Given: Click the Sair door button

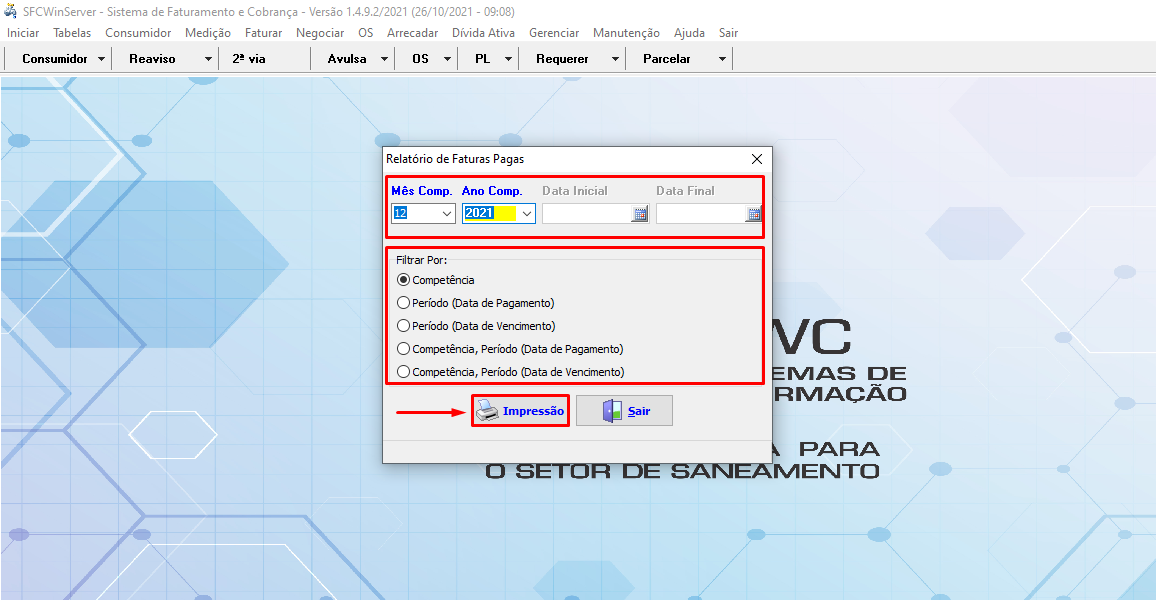Looking at the screenshot, I should 624,411.
